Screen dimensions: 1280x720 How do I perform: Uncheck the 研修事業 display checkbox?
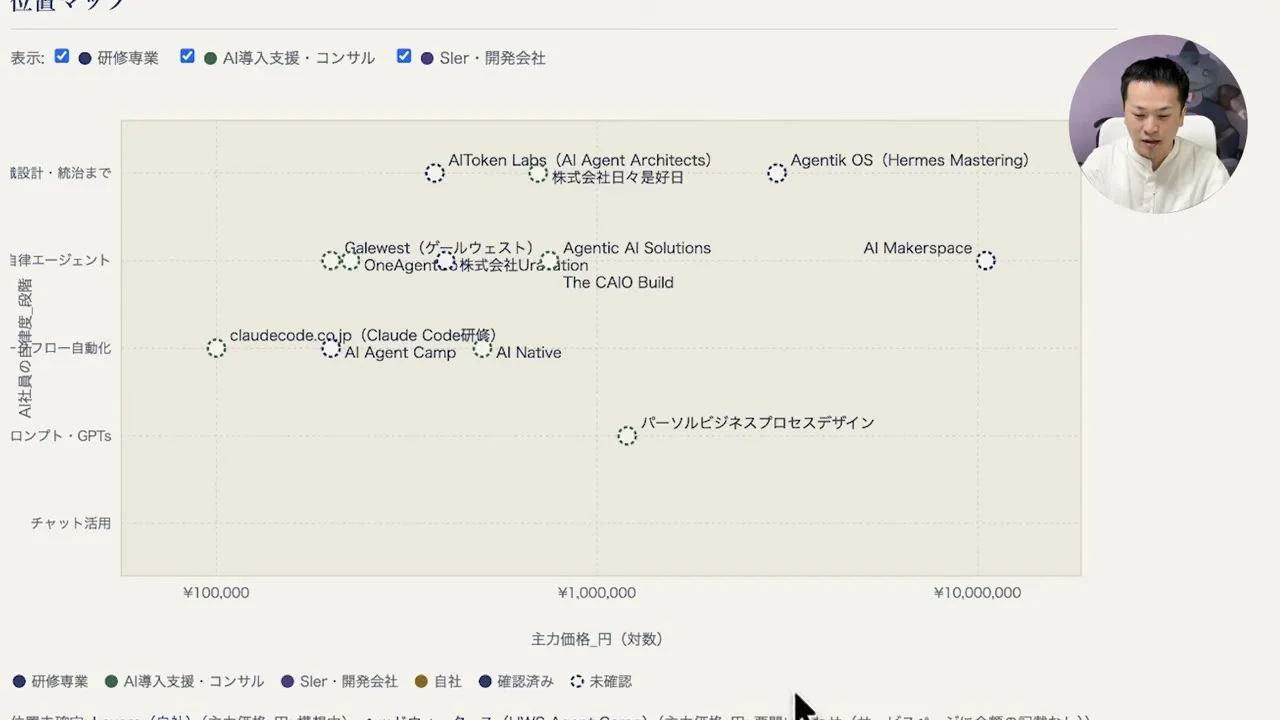point(62,56)
